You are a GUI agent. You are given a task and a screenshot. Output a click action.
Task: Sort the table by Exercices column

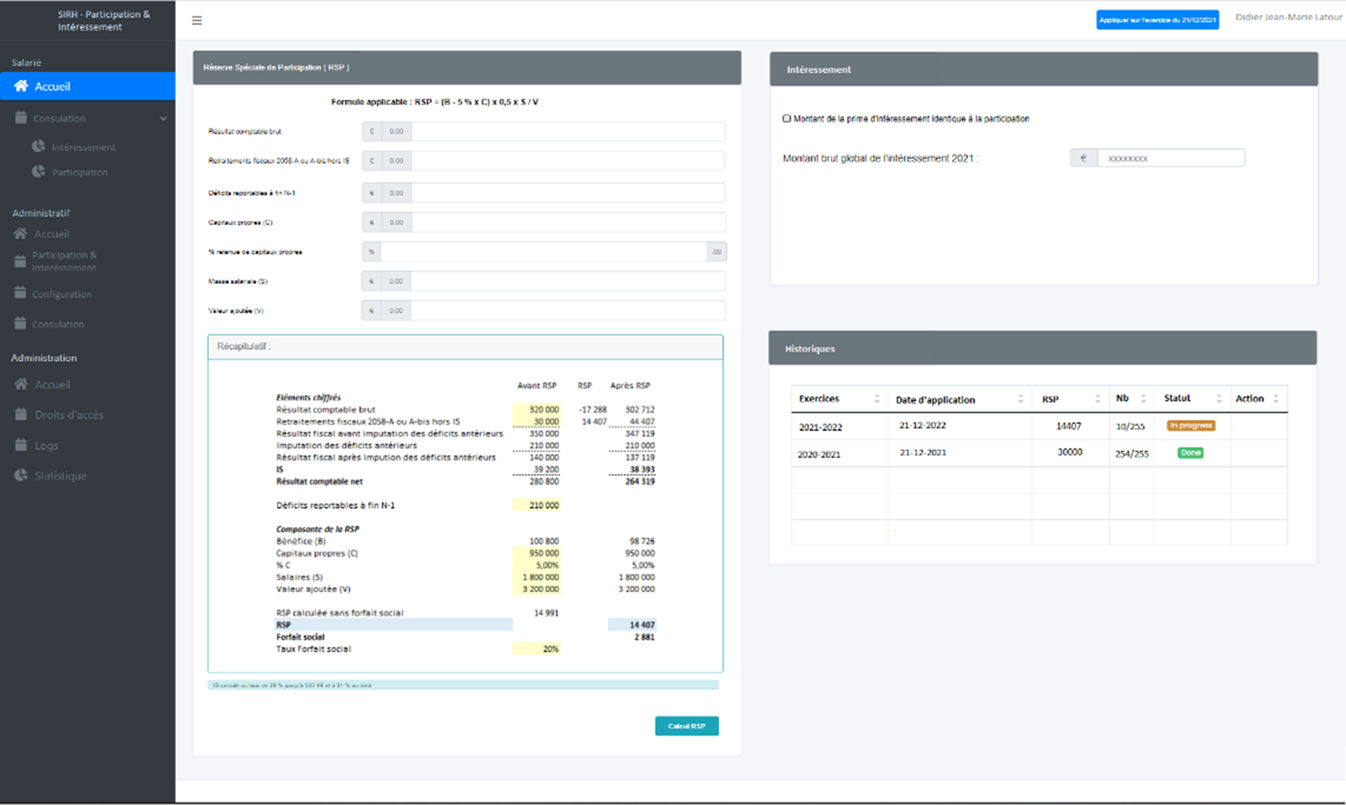point(877,399)
